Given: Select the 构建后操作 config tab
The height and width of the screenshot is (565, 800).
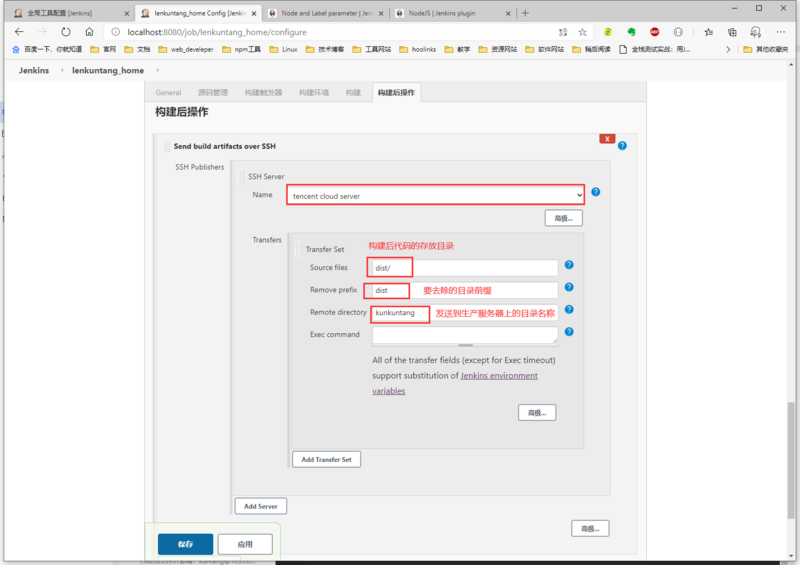Looking at the screenshot, I should point(396,92).
